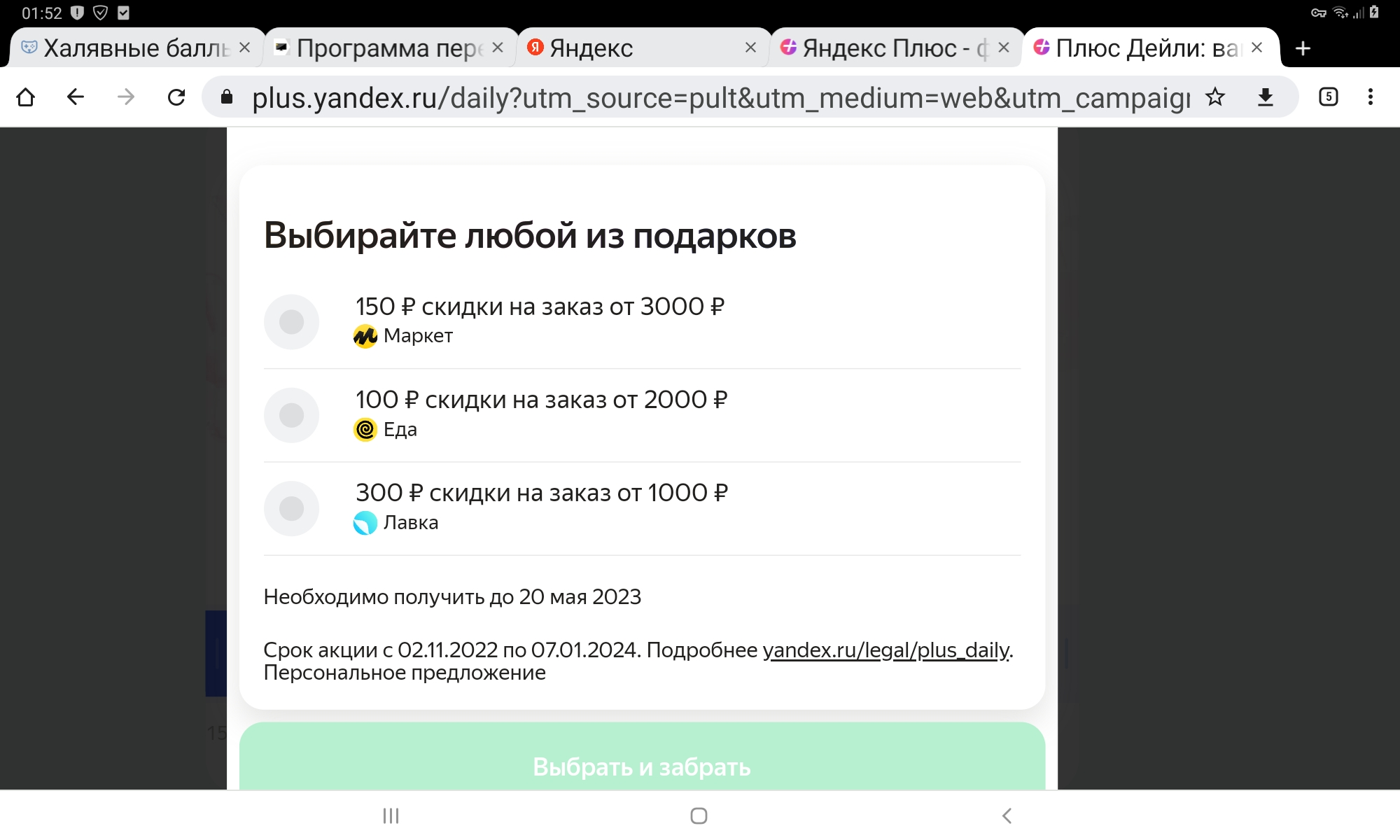The width and height of the screenshot is (1400, 840).
Task: Close the Яндекс Плюс tab
Action: click(1004, 48)
